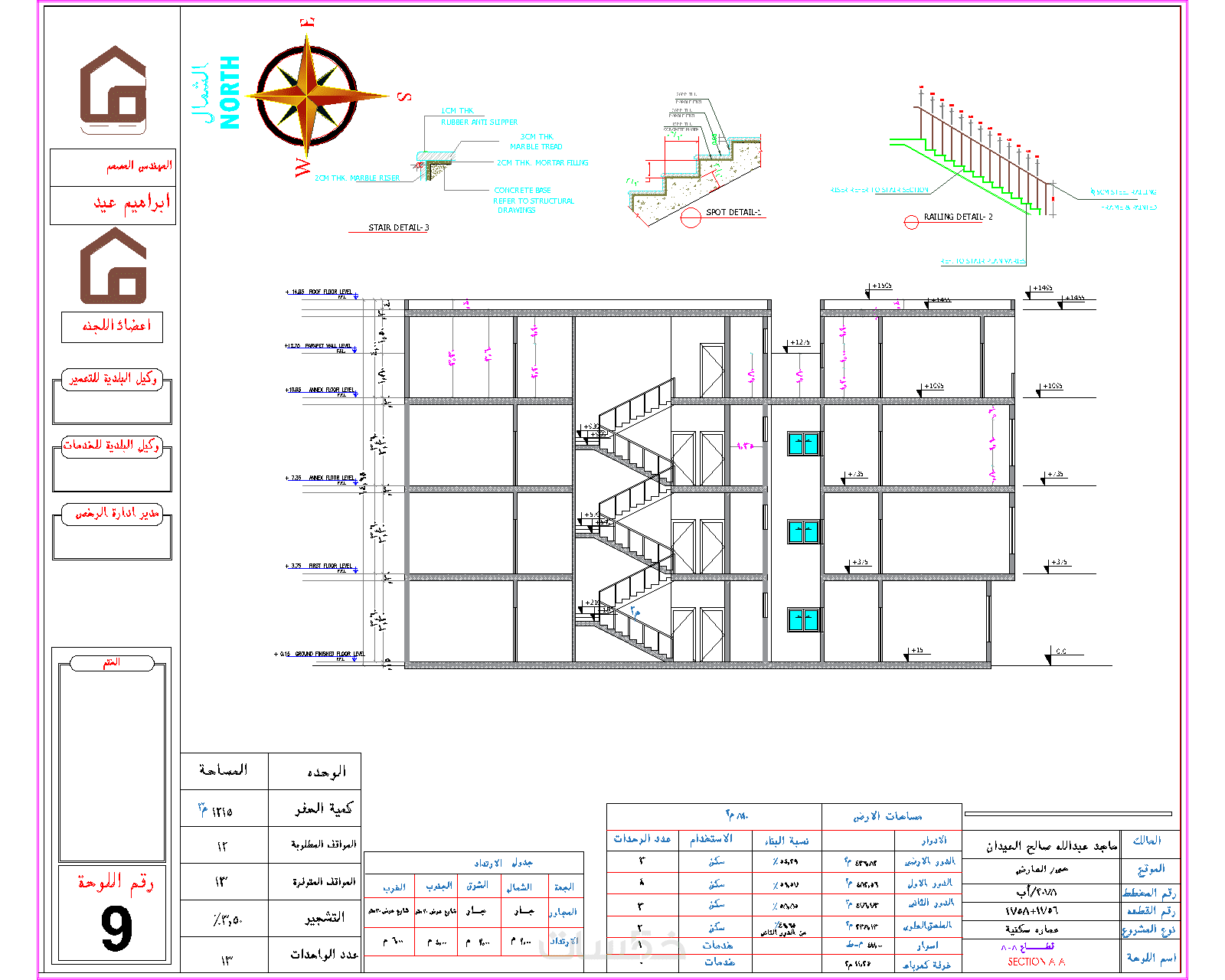The image size is (1225, 980).
Task: Click the compass rose north symbol
Action: (x=308, y=96)
